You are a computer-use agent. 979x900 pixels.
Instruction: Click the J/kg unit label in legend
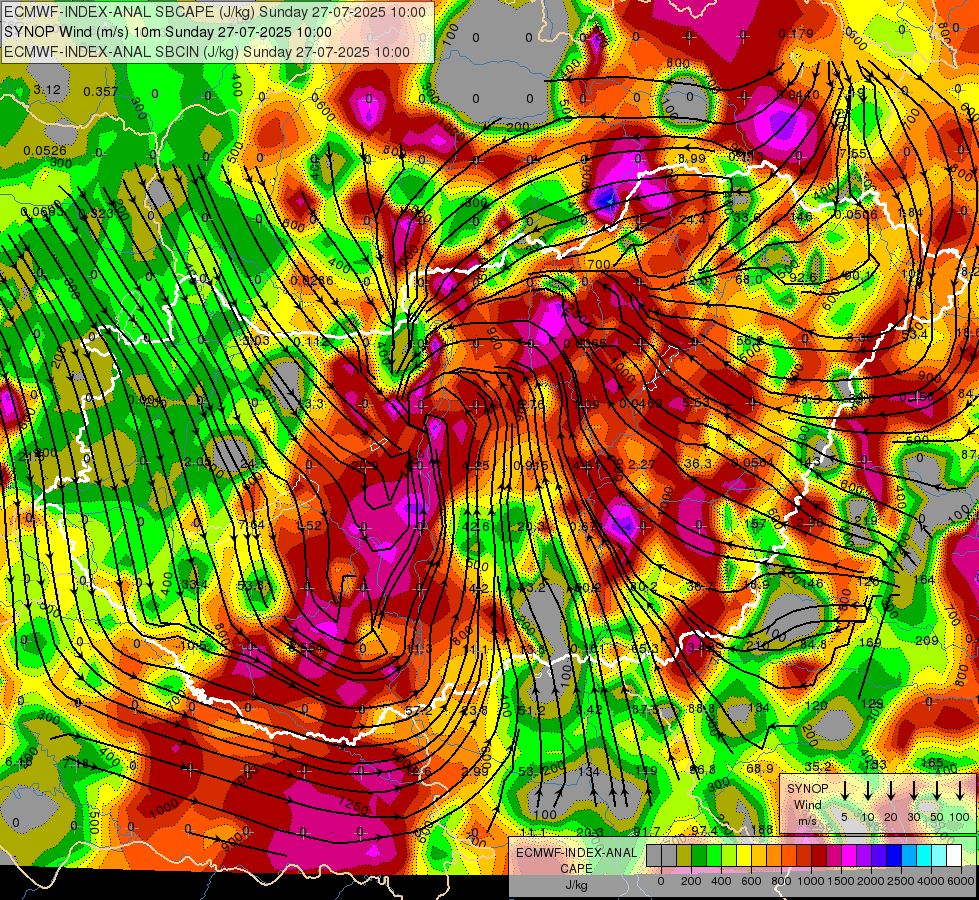click(576, 885)
